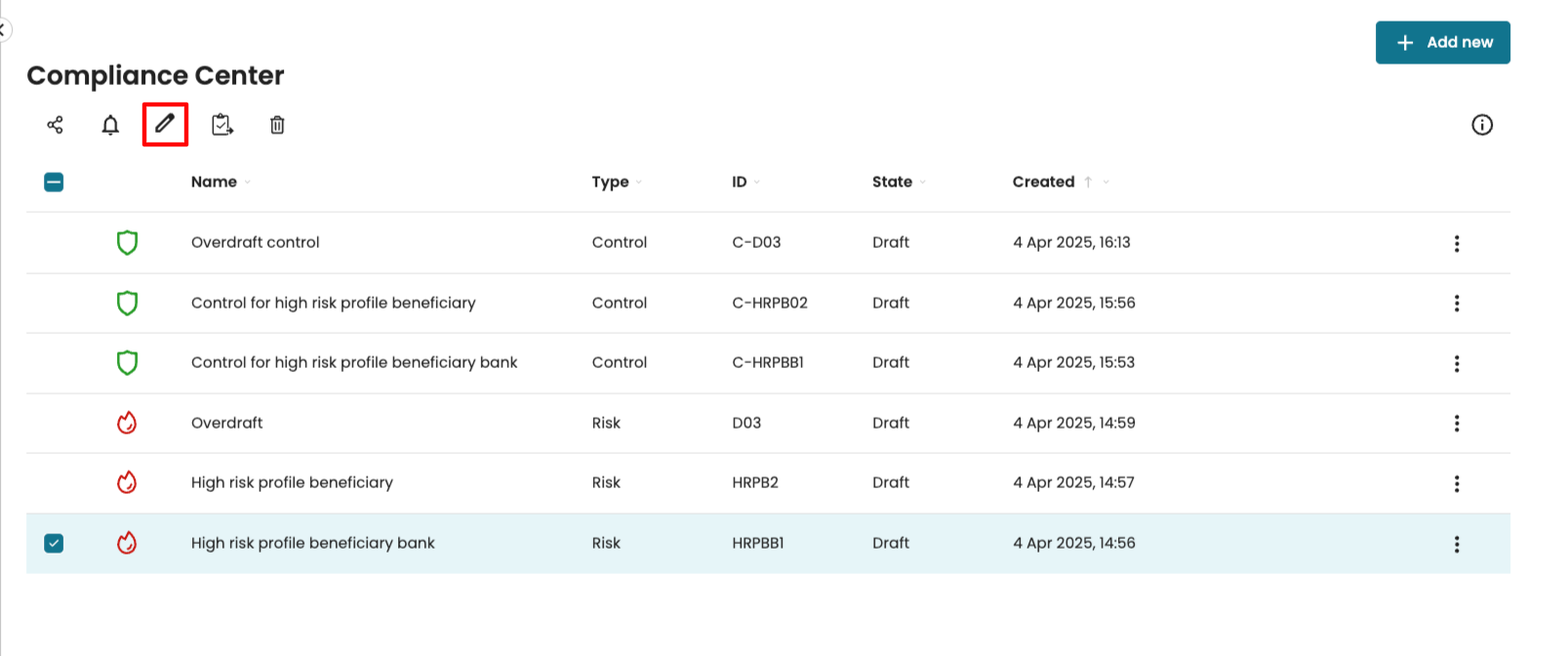The height and width of the screenshot is (656, 1568).
Task: Click the trash delete icon
Action: [277, 125]
